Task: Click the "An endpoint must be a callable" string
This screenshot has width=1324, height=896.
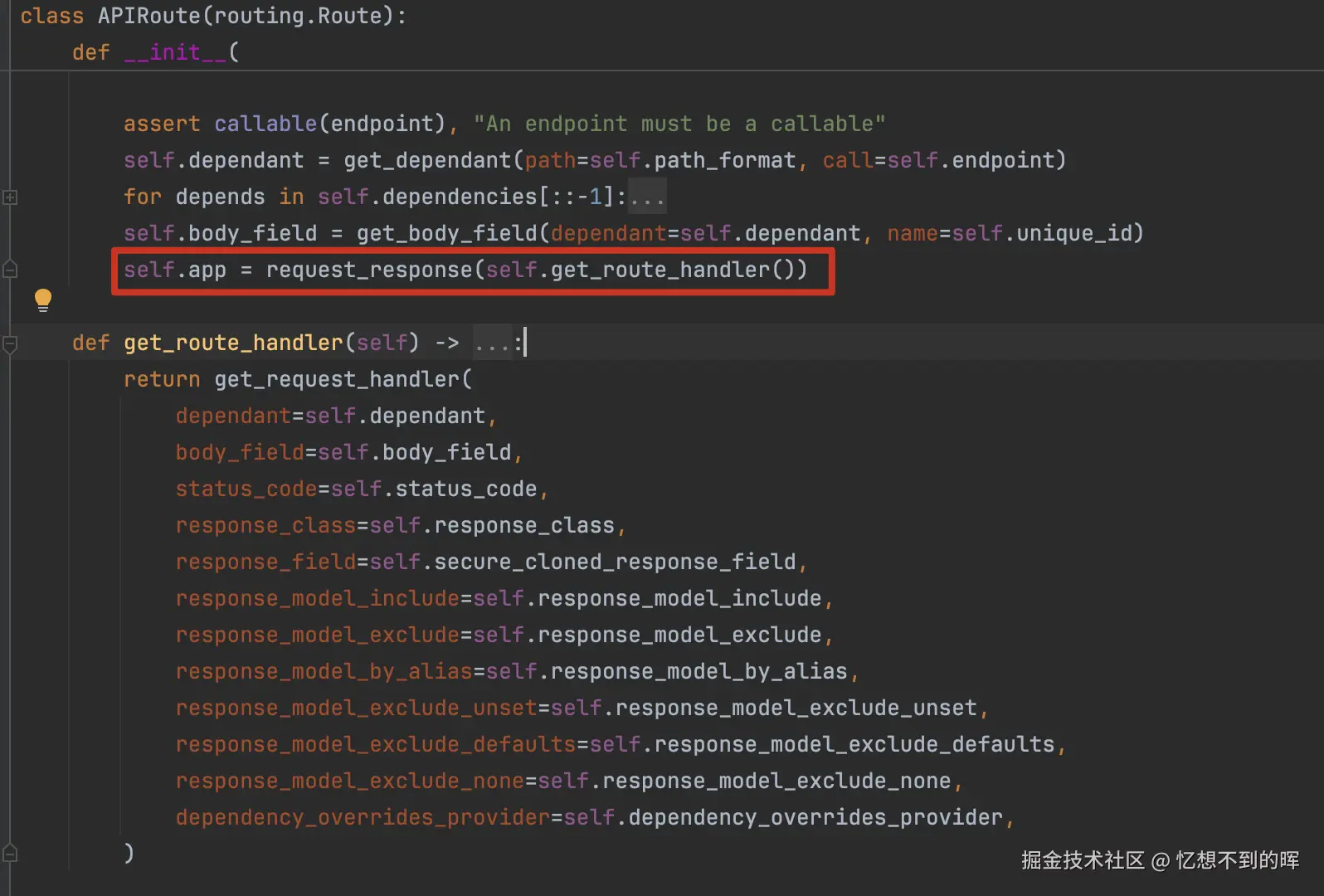Action: click(679, 124)
